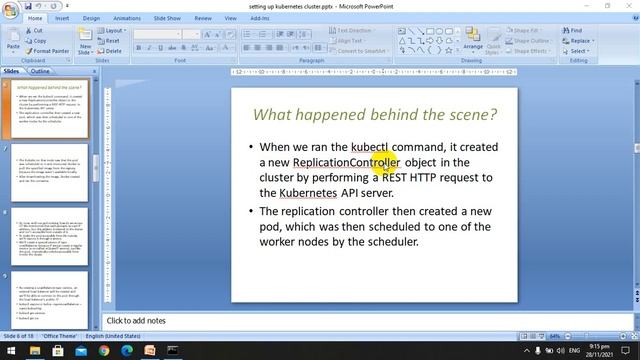Screen dimensions: 640x360
Task: Open File Explorer from the taskbar
Action: [35, 351]
